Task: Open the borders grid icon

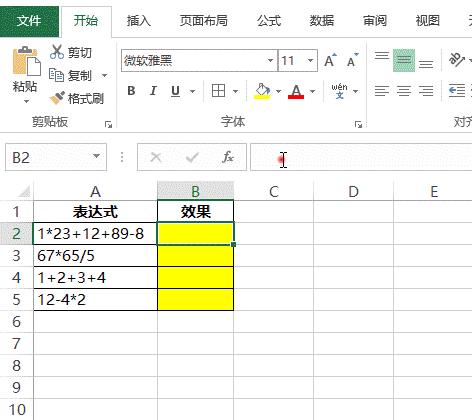Action: [x=219, y=91]
